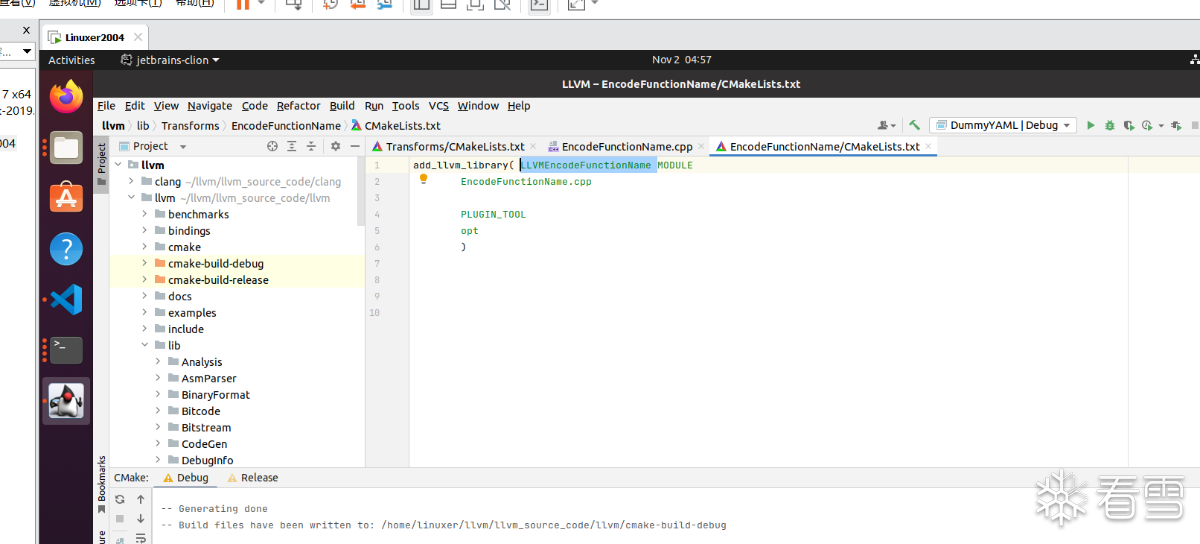Expand the CodeGen folder

(x=158, y=444)
